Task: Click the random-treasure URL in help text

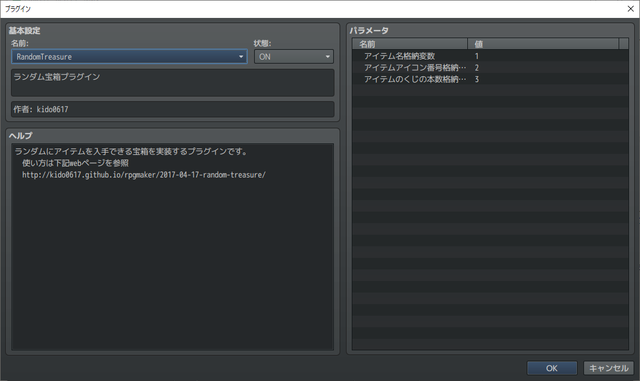Action: click(x=144, y=175)
